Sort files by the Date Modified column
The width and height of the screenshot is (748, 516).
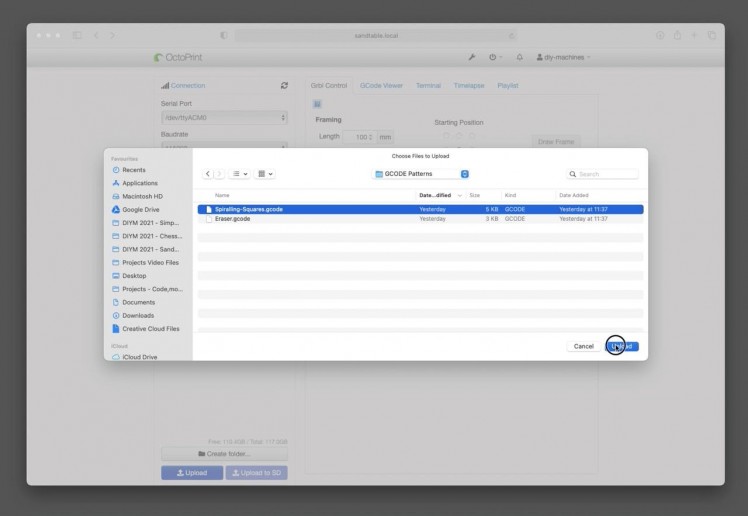click(436, 195)
